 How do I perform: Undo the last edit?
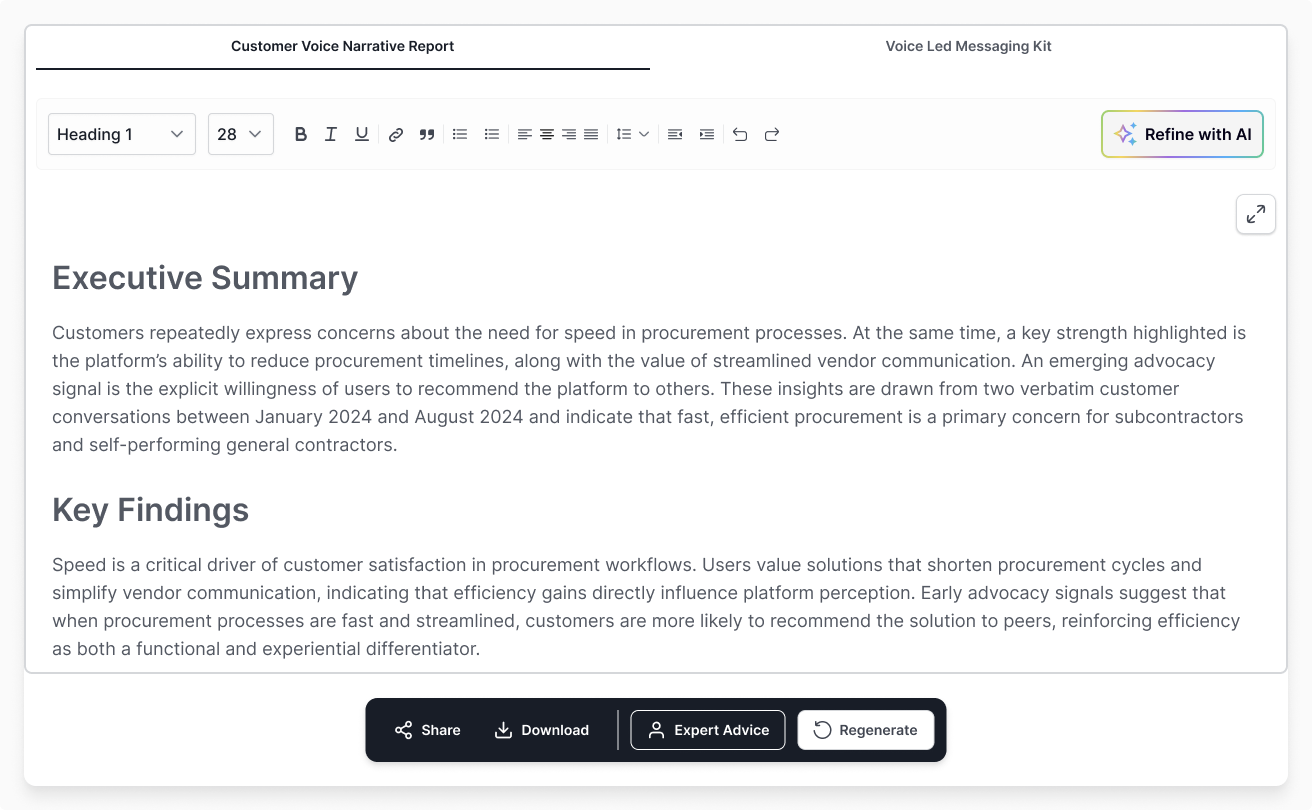[x=740, y=133]
